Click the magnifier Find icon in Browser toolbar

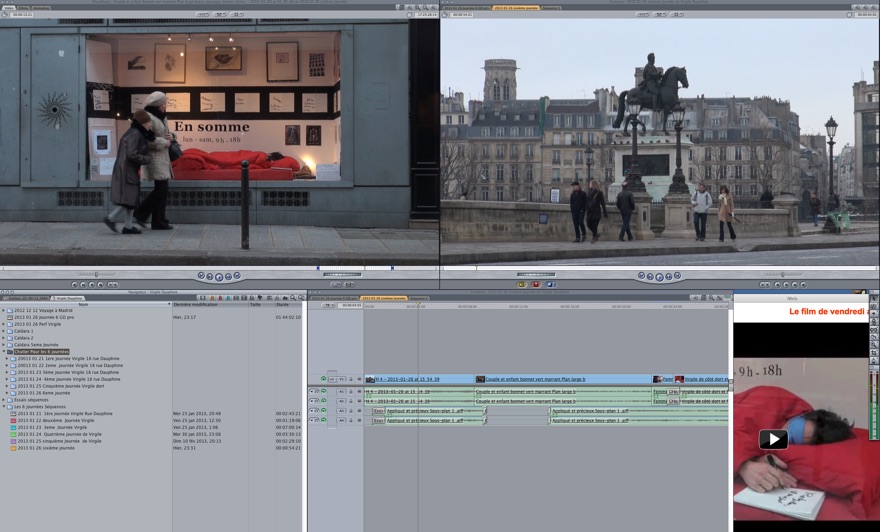(292, 297)
